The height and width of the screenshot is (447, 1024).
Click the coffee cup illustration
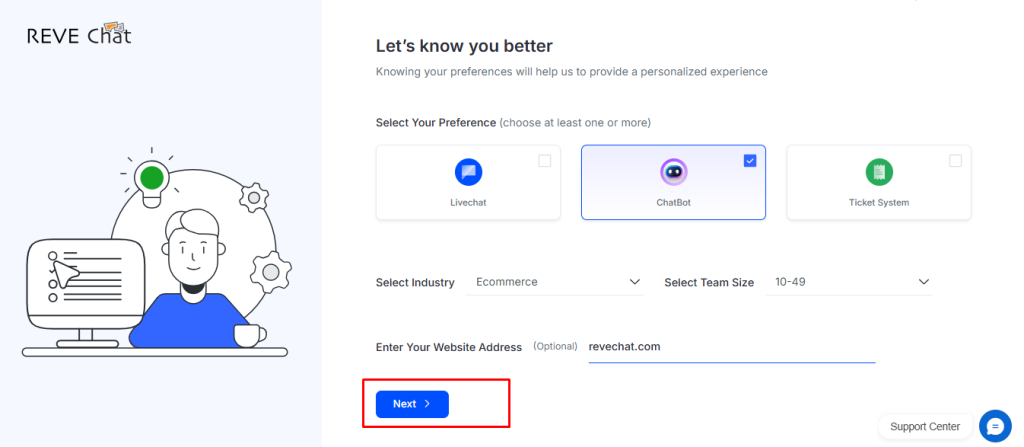click(249, 335)
